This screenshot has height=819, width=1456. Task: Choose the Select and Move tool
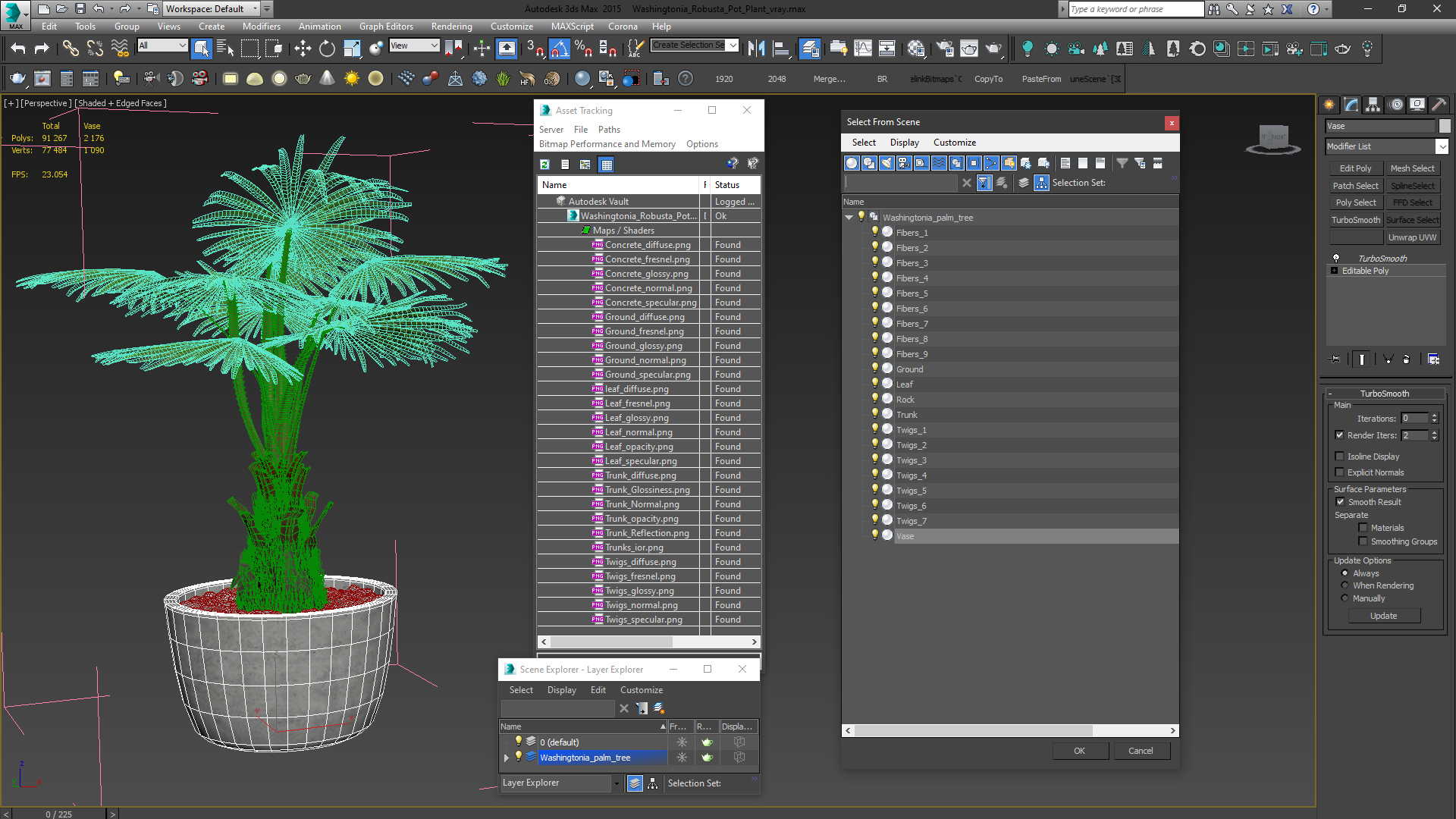[303, 49]
